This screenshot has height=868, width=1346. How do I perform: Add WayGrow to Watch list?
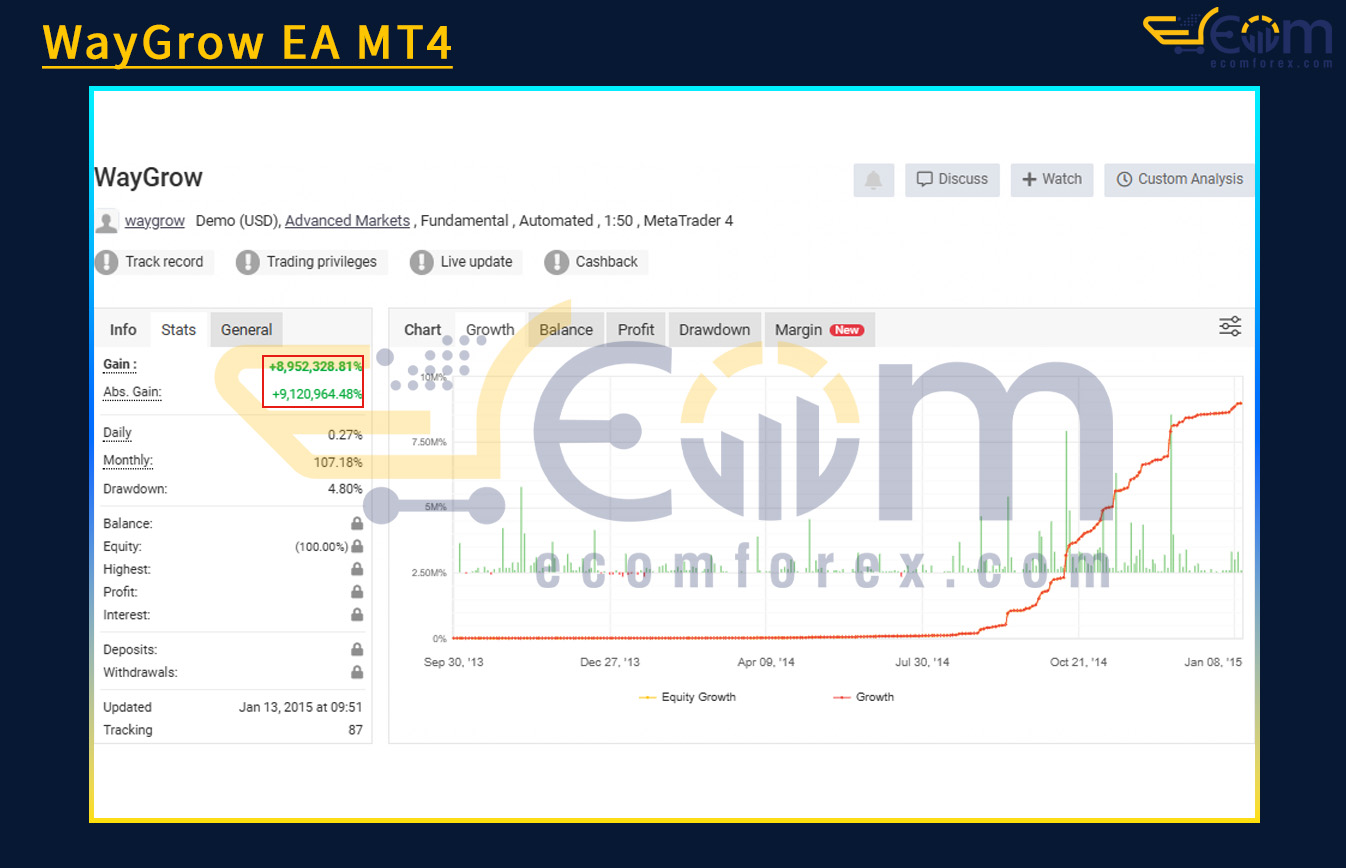pyautogui.click(x=1052, y=180)
